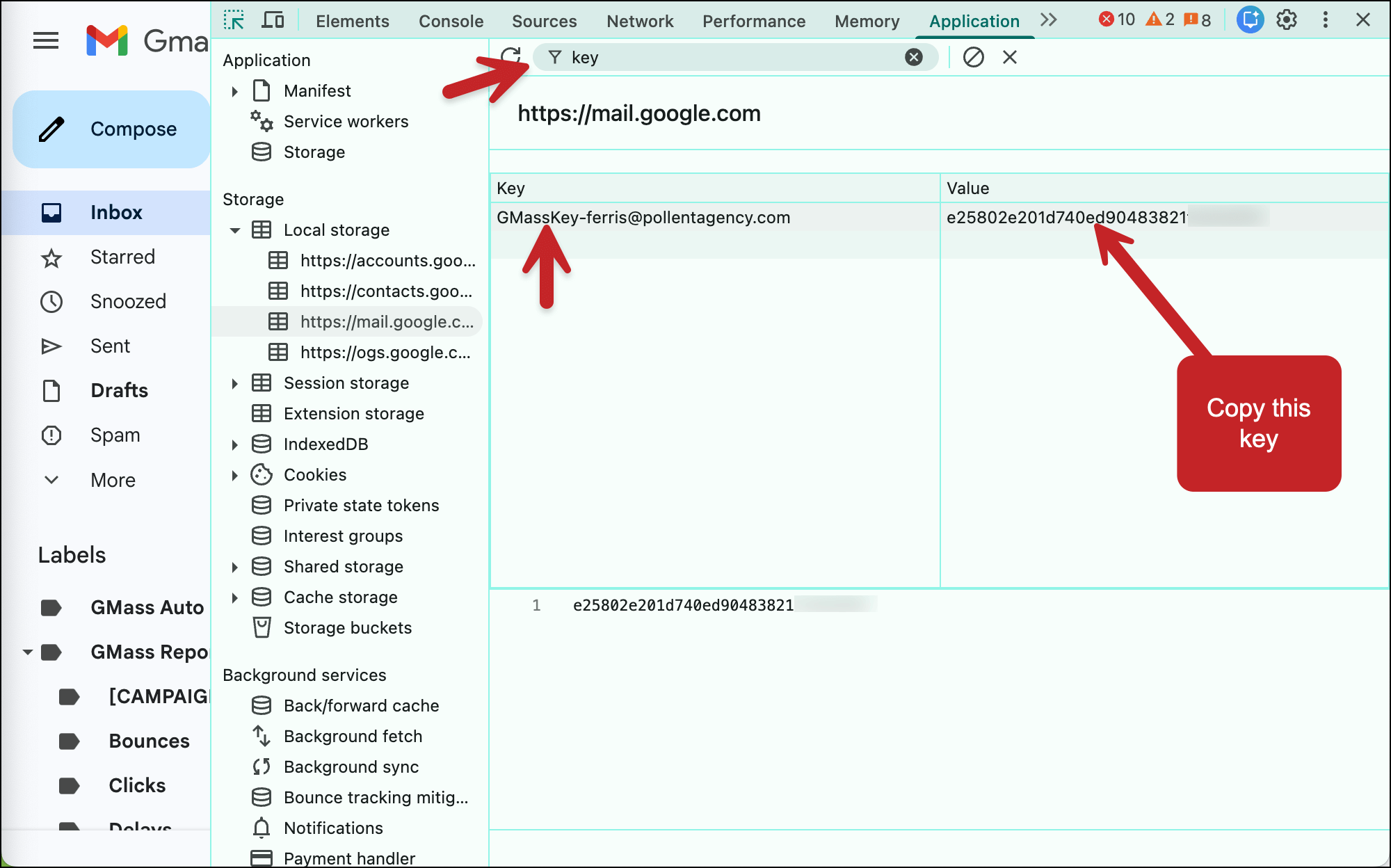Toggle the device toolbar icon
Screen dimensions: 1391x868
273,20
